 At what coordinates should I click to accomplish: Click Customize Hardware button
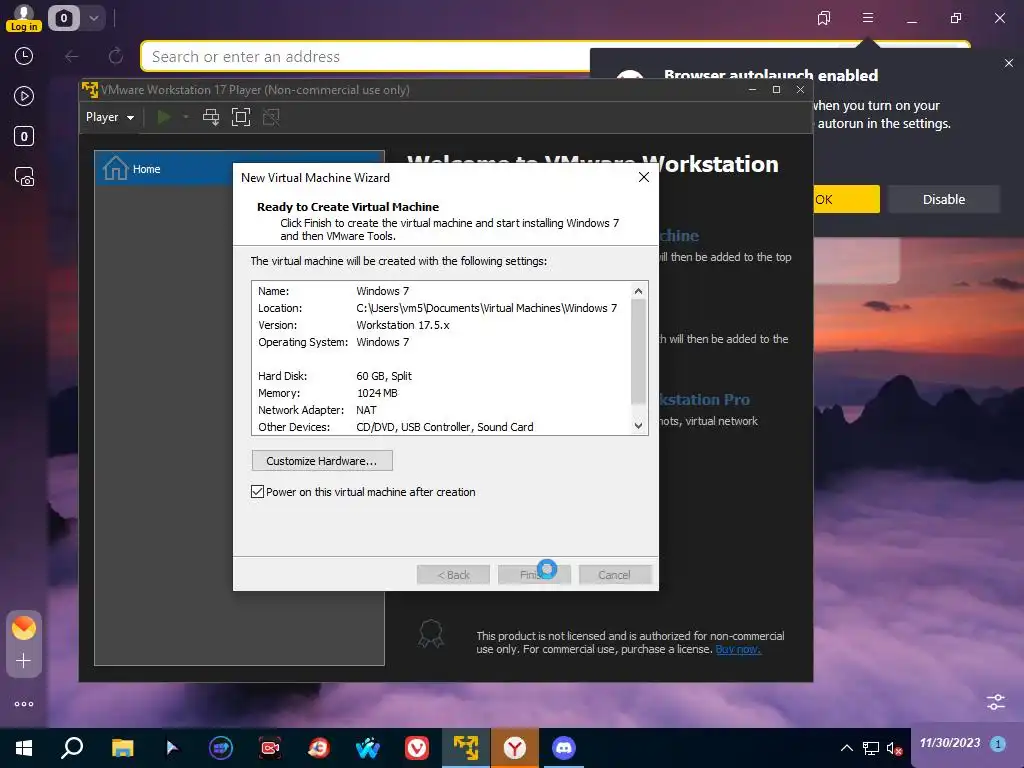click(x=322, y=461)
